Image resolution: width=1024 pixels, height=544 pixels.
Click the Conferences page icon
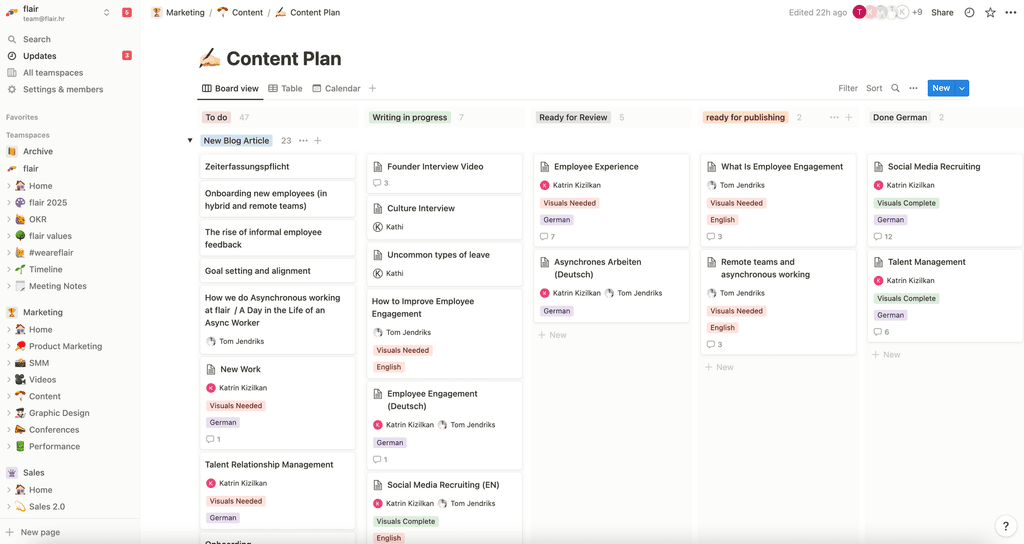[20, 430]
